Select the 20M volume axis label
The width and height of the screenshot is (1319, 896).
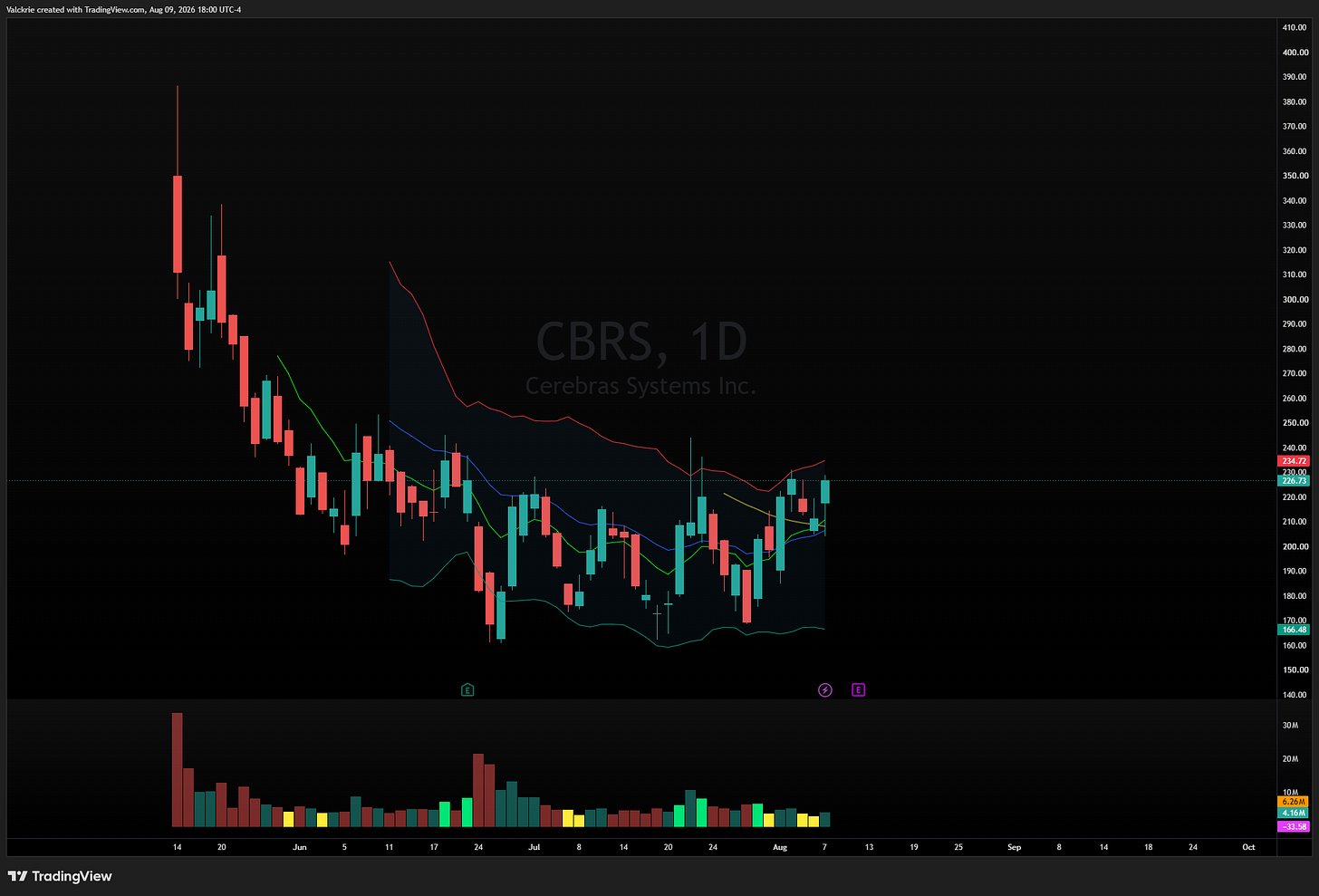(x=1290, y=759)
